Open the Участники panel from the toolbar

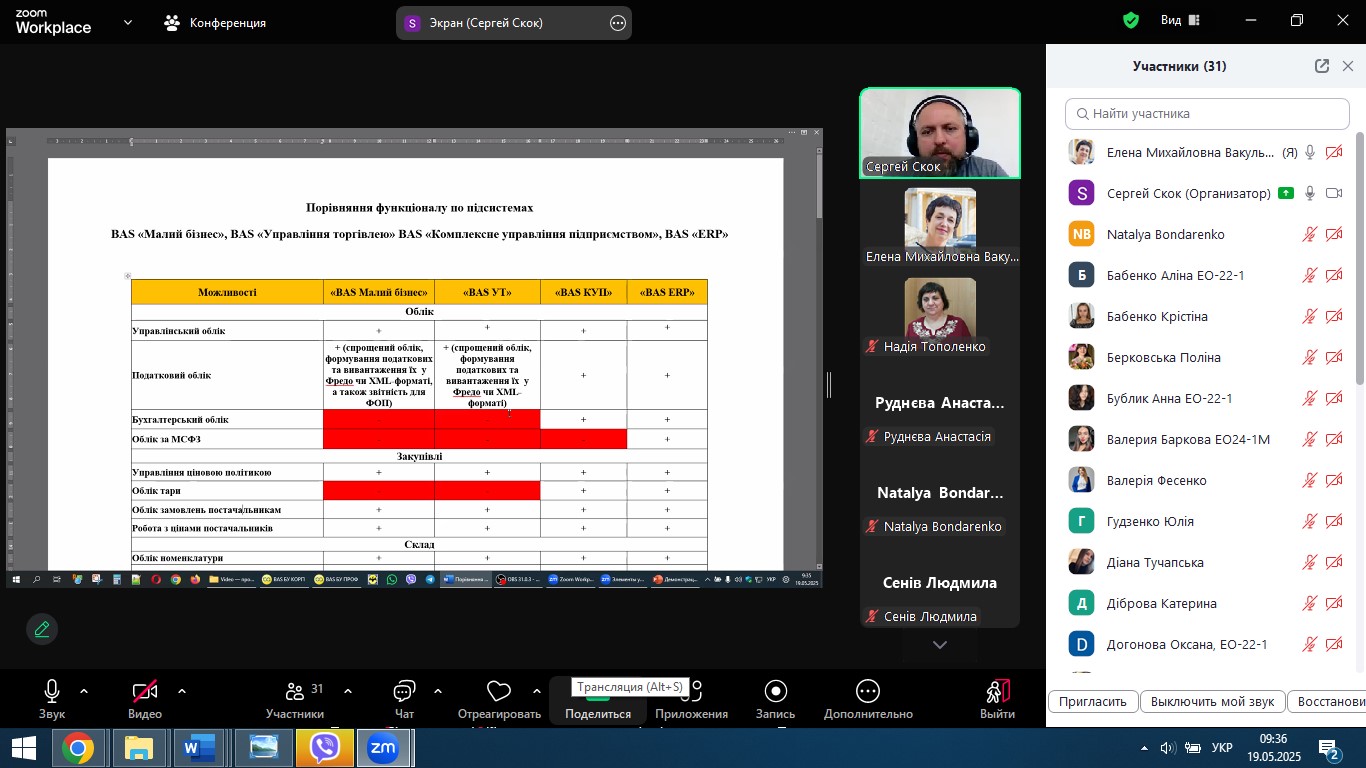(295, 700)
